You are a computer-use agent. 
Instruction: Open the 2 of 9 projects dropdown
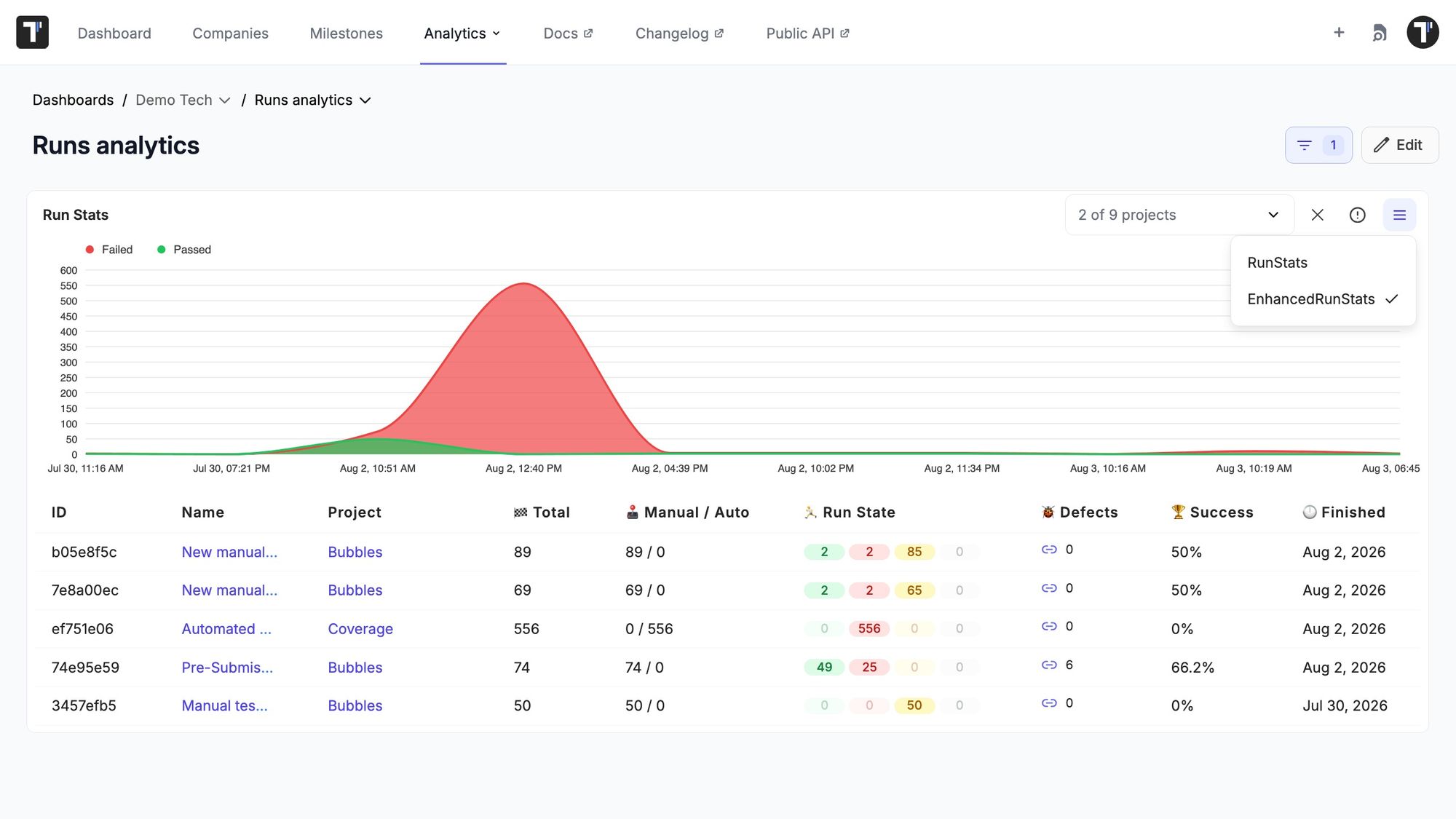[1179, 215]
